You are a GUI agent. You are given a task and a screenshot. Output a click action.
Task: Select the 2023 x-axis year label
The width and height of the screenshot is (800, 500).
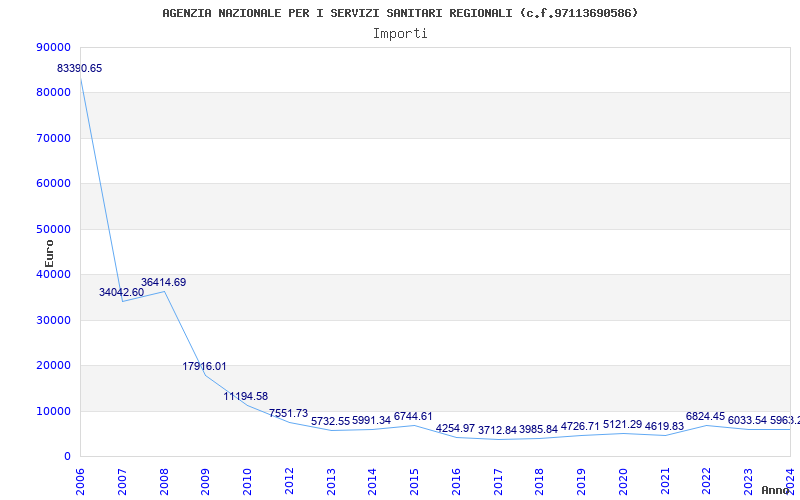[x=748, y=482]
